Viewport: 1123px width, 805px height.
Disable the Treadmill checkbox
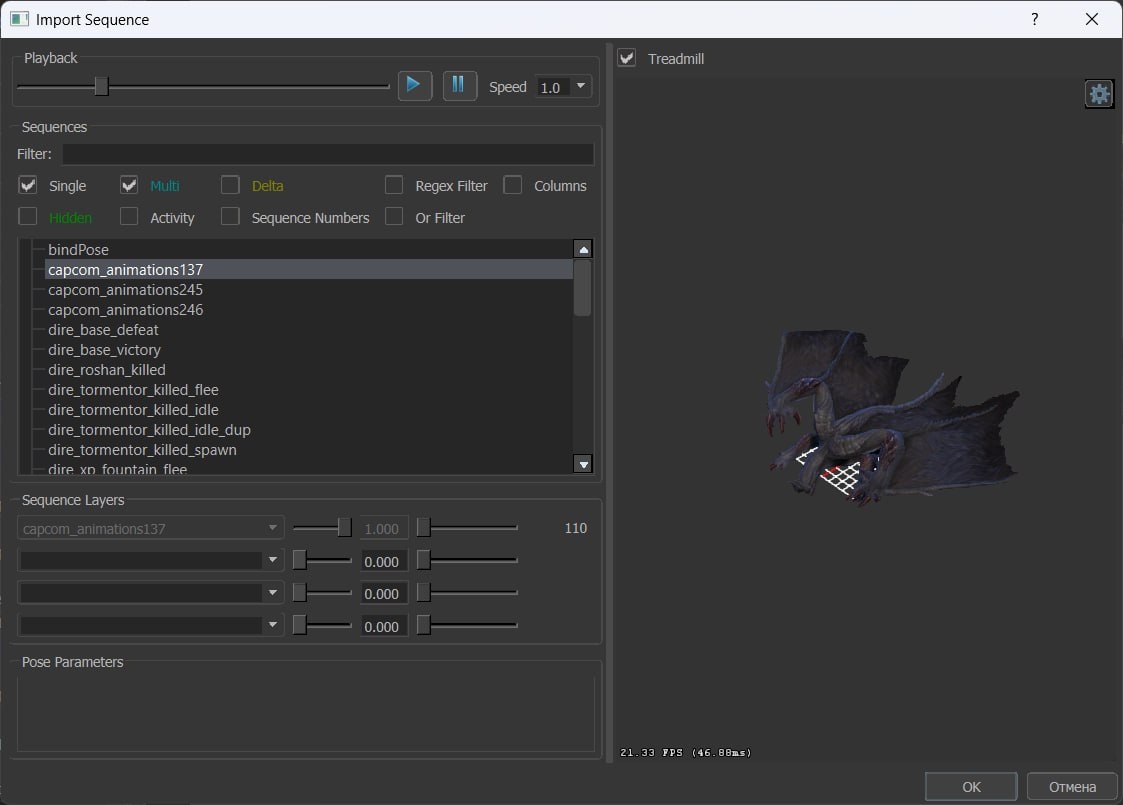pyautogui.click(x=627, y=58)
